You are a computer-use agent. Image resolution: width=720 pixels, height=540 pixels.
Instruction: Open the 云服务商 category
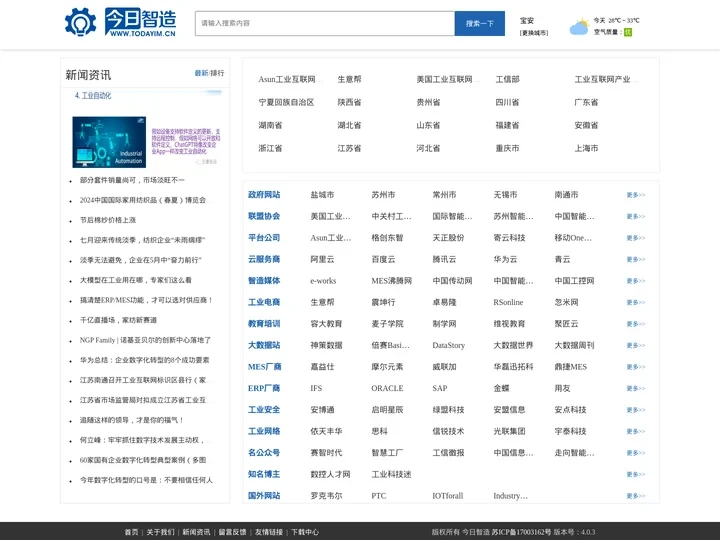tap(264, 259)
